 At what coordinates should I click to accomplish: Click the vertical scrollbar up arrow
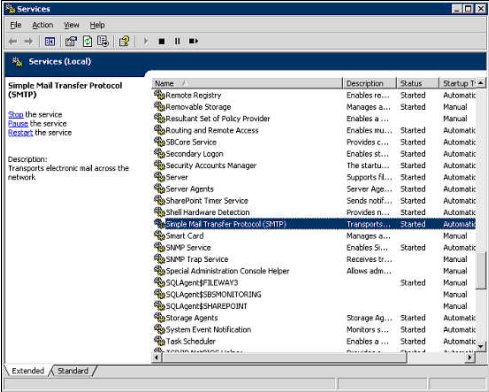coord(481,83)
